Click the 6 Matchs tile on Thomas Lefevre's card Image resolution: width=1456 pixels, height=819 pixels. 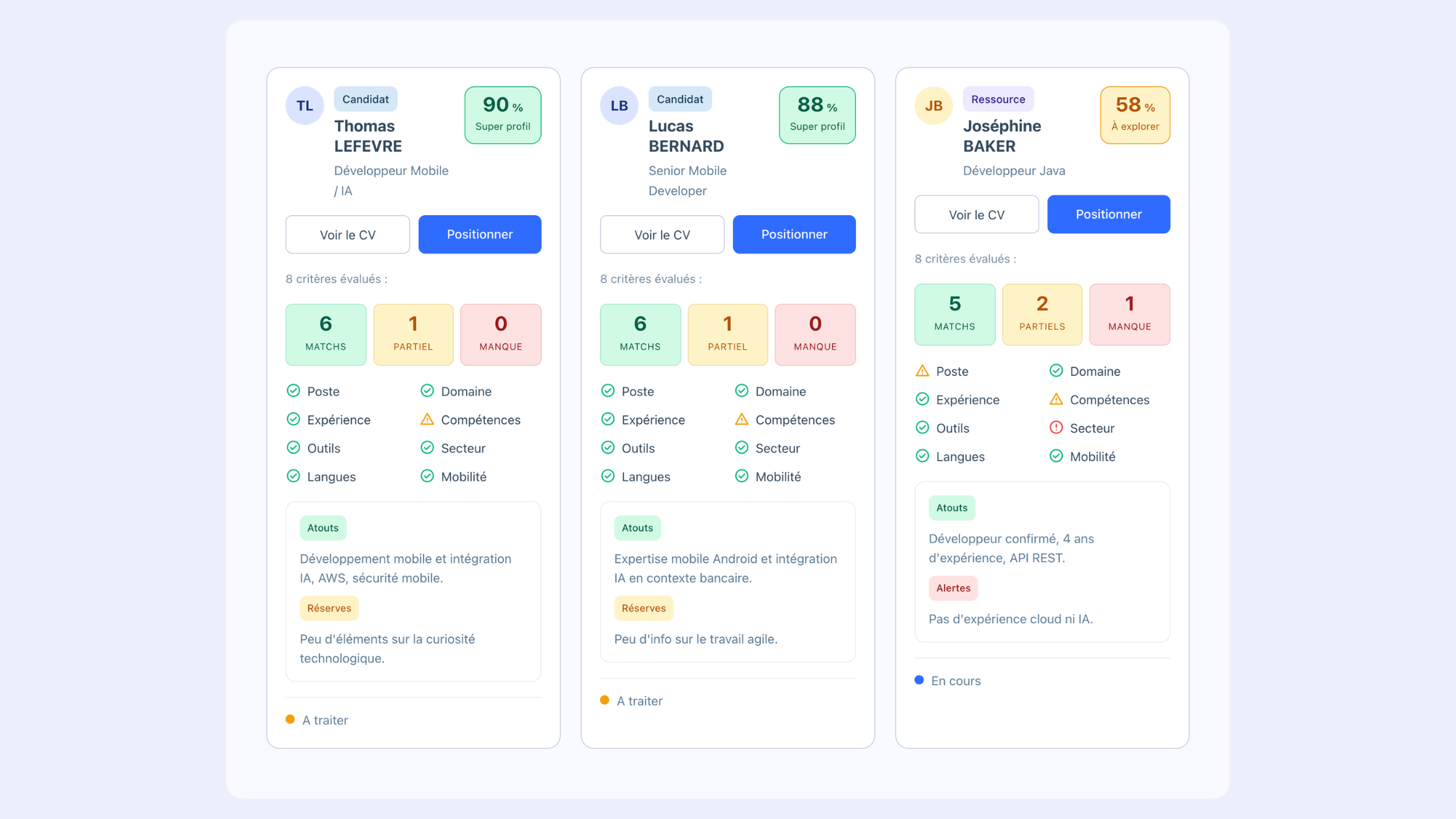click(x=326, y=335)
